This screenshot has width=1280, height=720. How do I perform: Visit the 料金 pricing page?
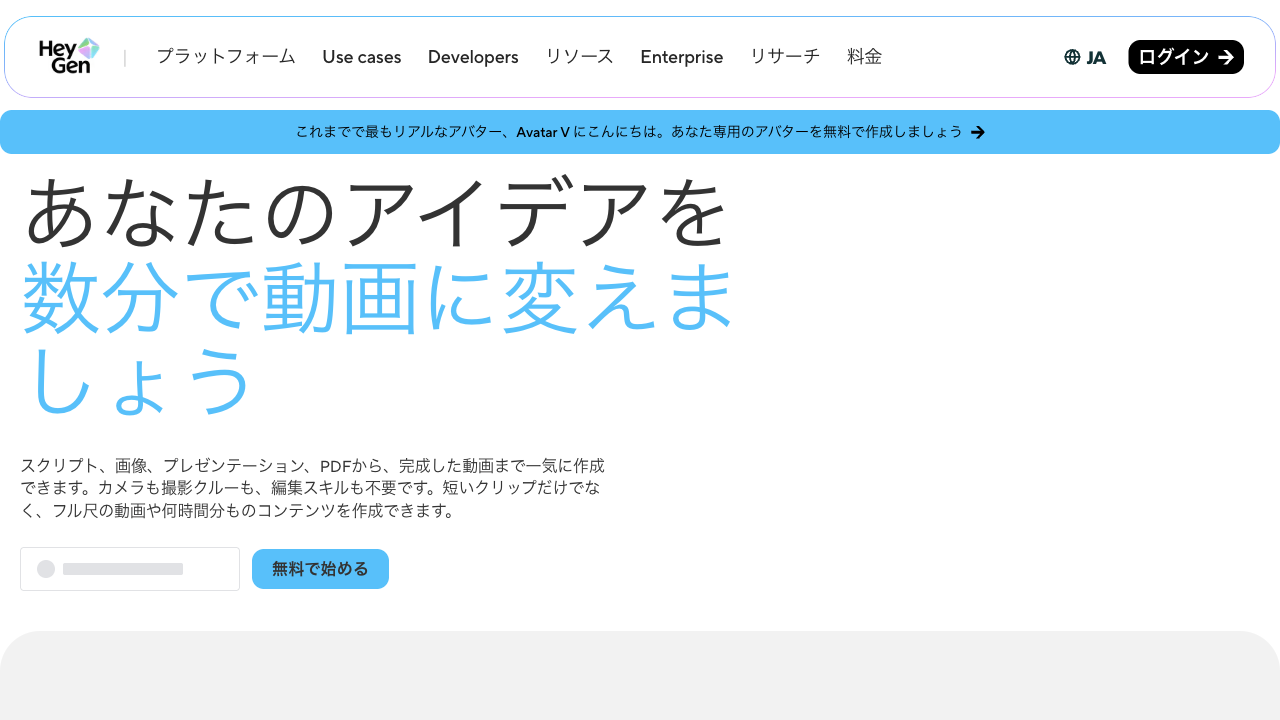tap(865, 57)
